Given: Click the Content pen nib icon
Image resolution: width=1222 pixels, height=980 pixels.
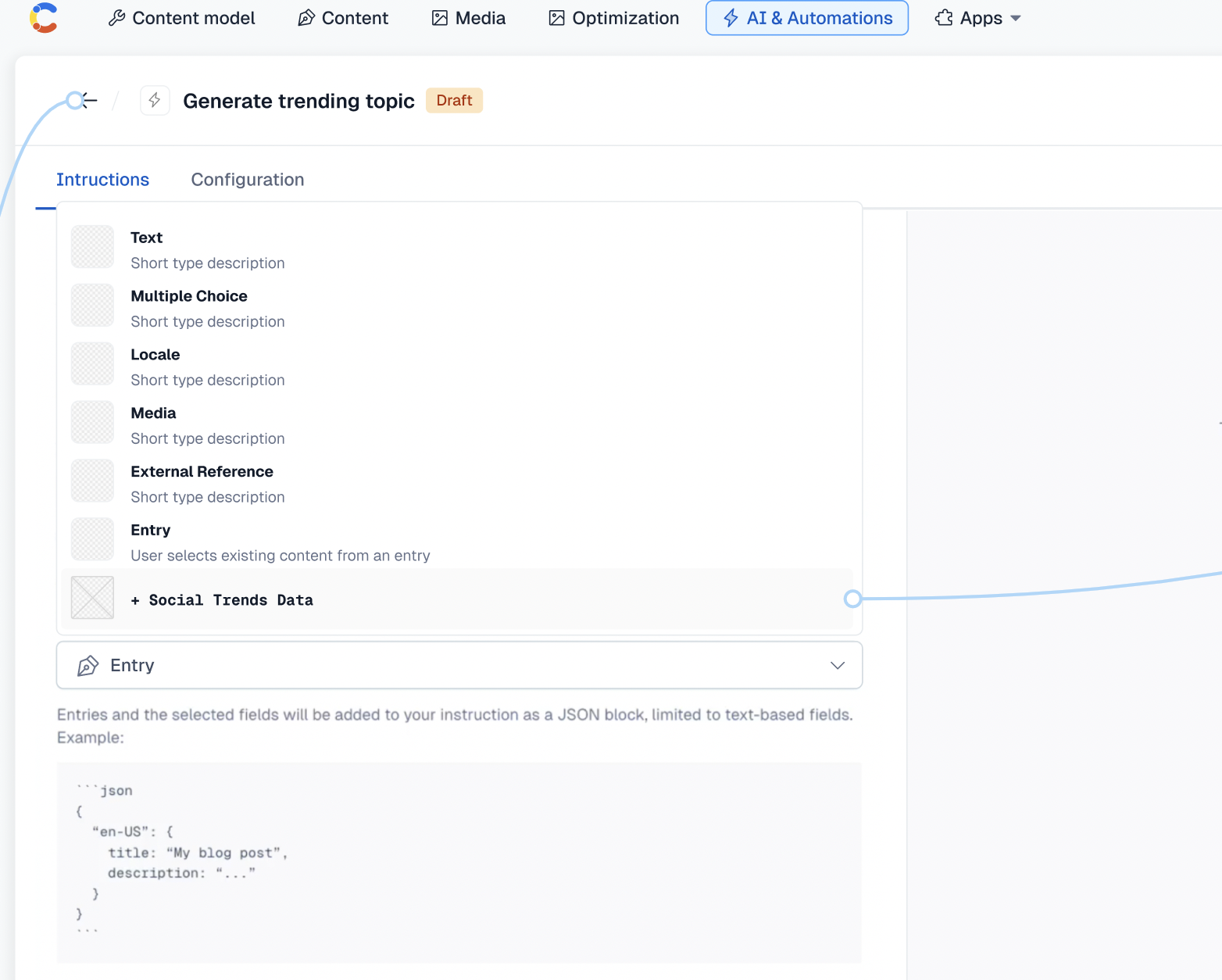Looking at the screenshot, I should coord(306,18).
